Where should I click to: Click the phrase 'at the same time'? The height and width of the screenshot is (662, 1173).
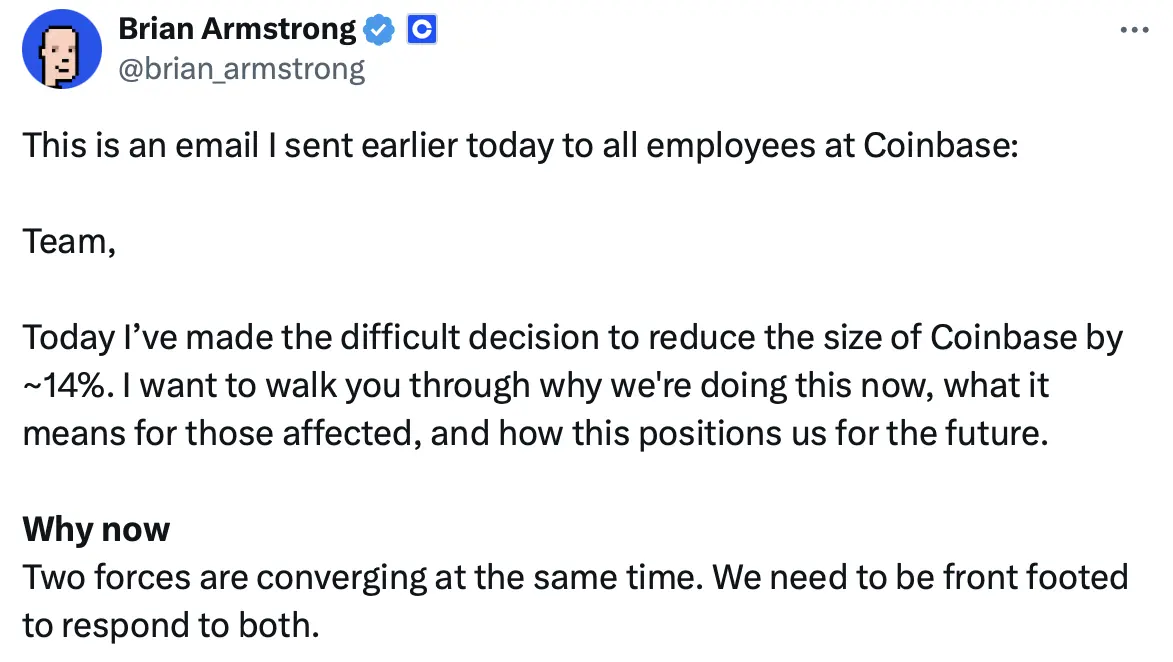coord(569,578)
